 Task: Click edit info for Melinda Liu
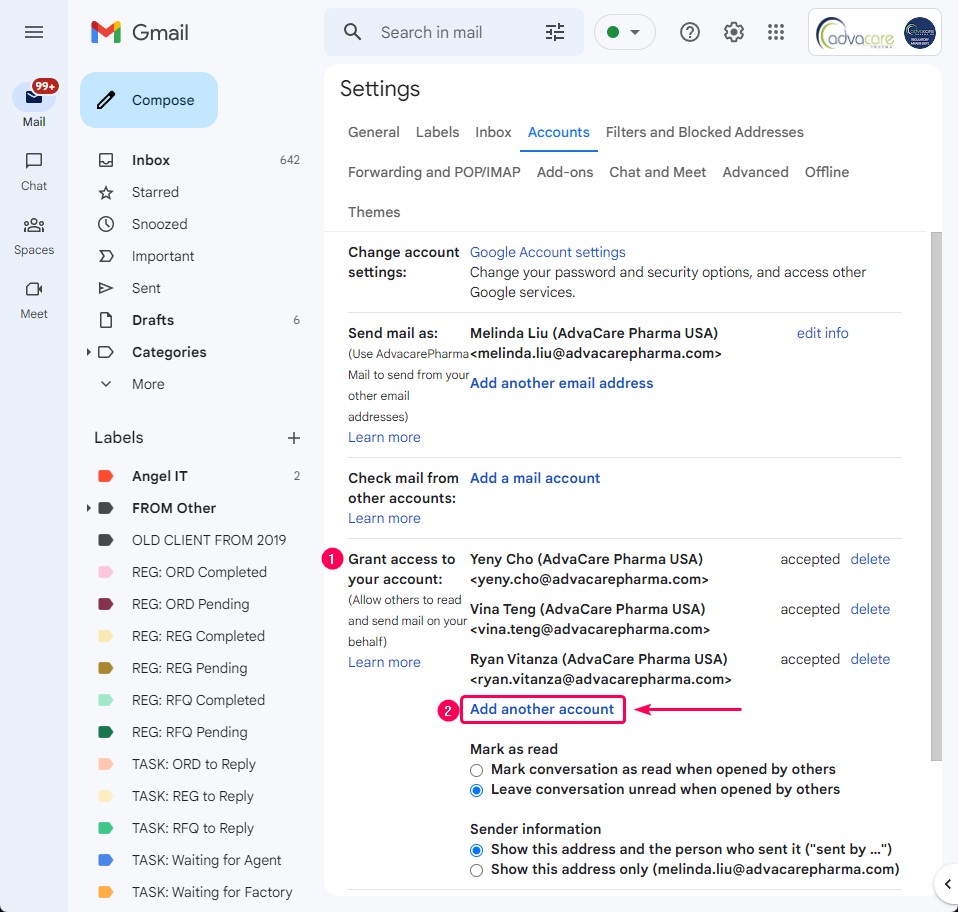(x=822, y=333)
